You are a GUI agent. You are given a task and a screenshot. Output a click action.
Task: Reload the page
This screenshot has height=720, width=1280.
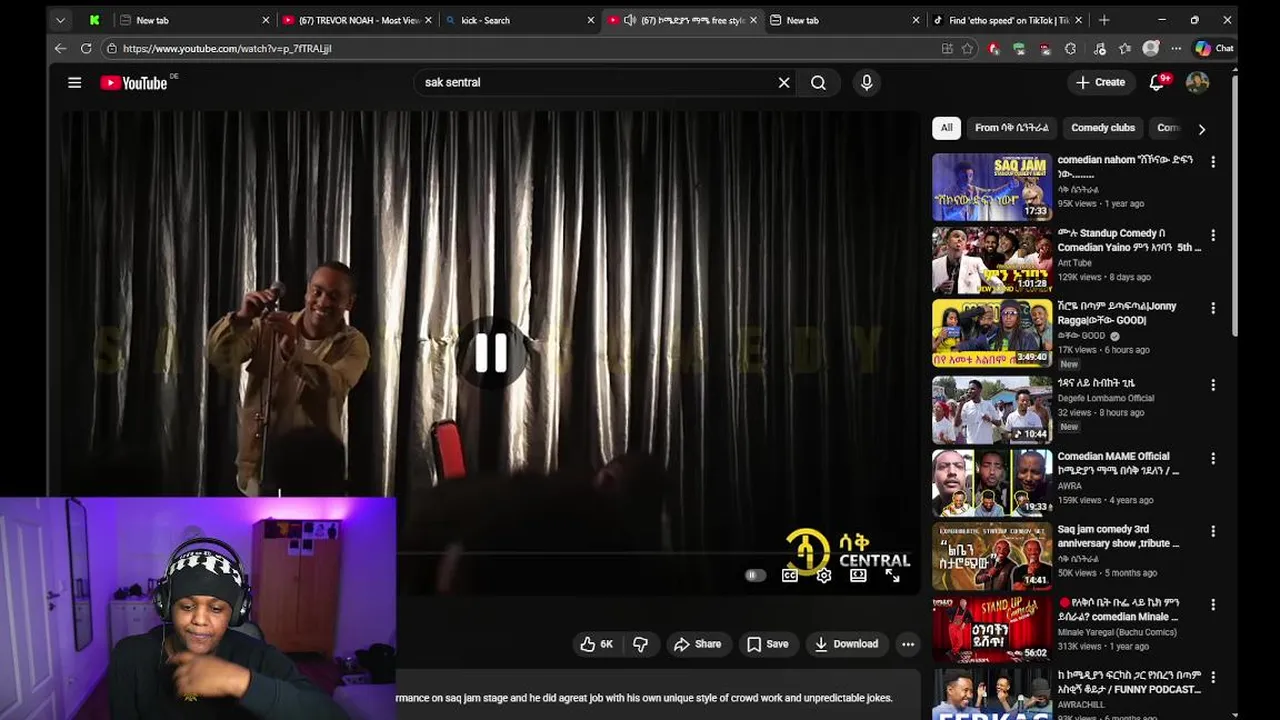[x=86, y=48]
